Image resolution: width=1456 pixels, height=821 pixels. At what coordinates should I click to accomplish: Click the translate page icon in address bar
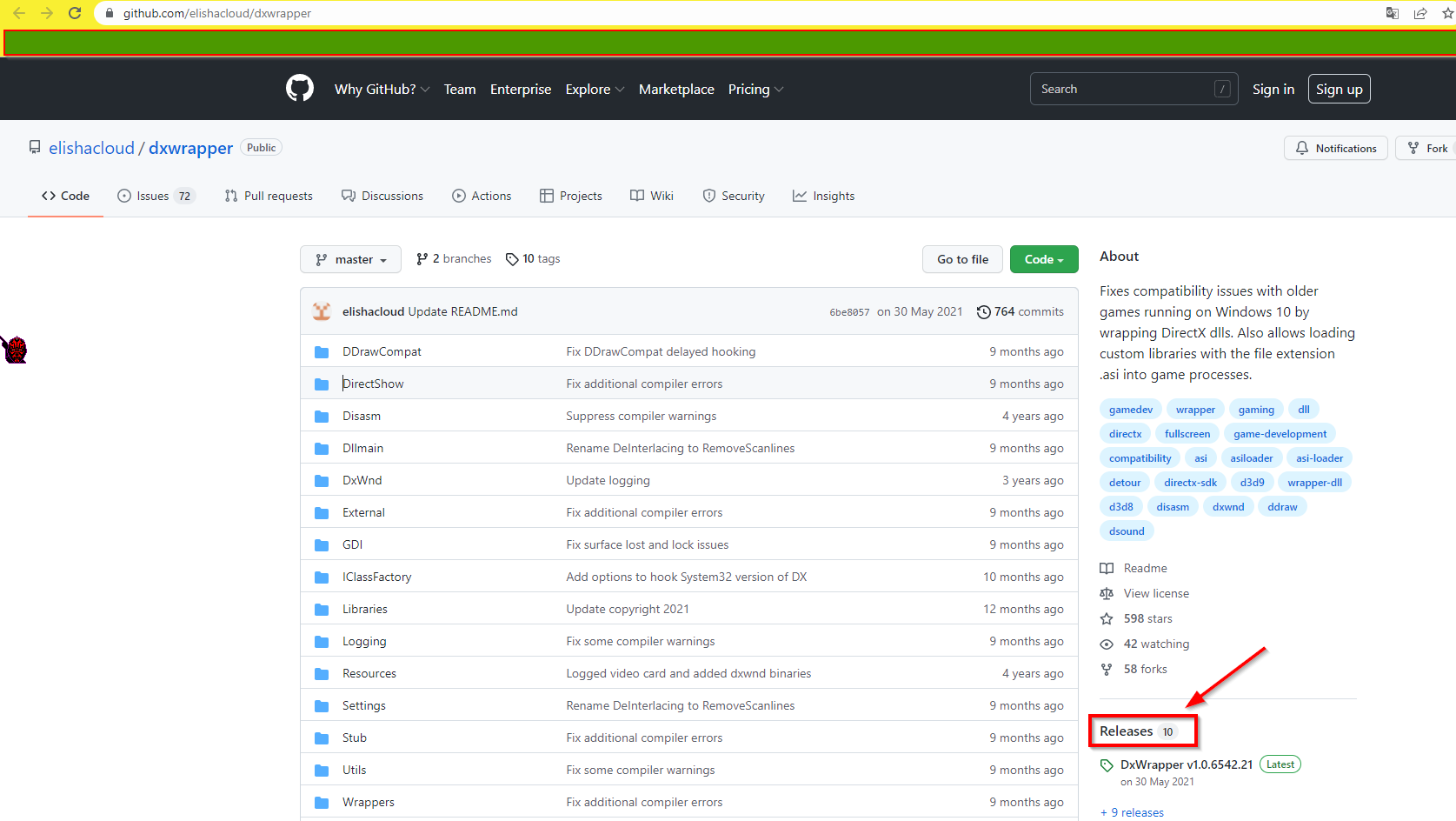(x=1393, y=13)
